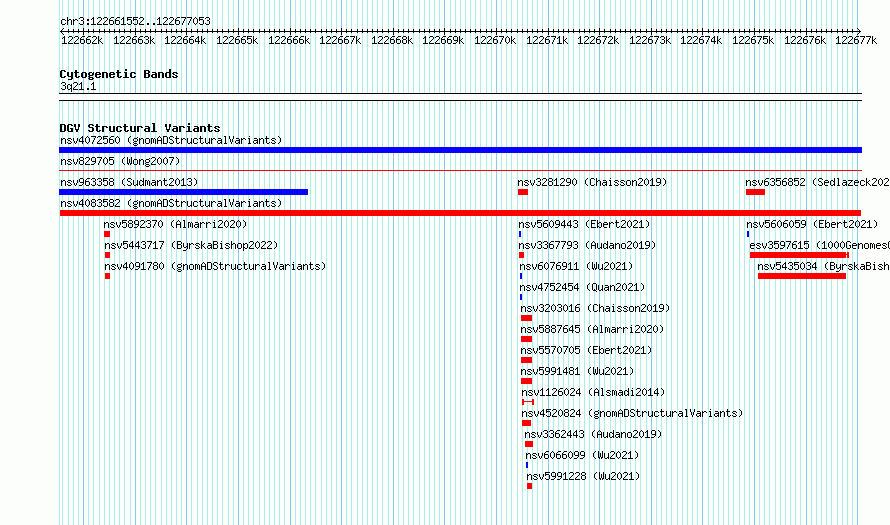
Task: Select the nsv1126024 red bracket glyph
Action: point(528,402)
